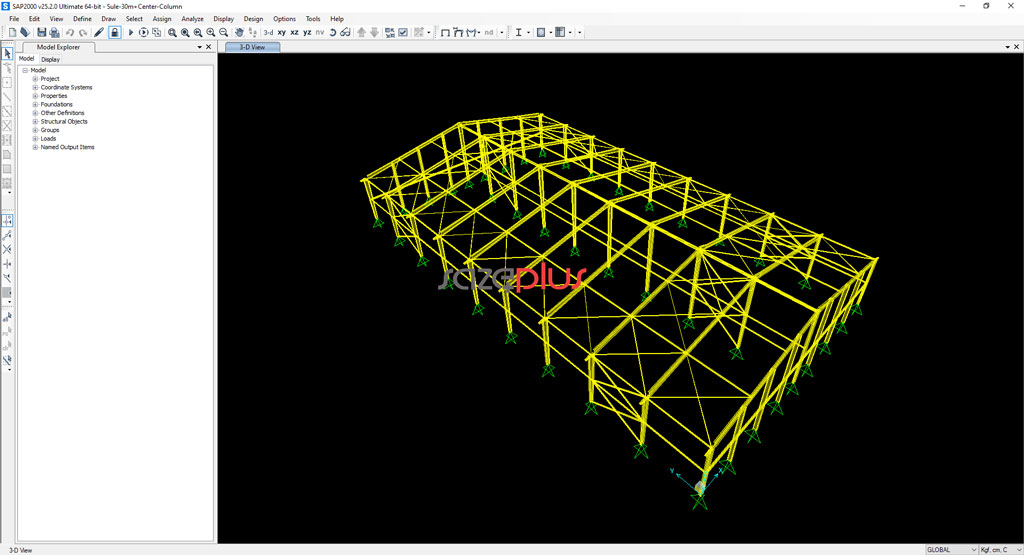Screen dimensions: 1024x555
Task: Click the Show Deformed Shape icon
Action: pos(458,32)
